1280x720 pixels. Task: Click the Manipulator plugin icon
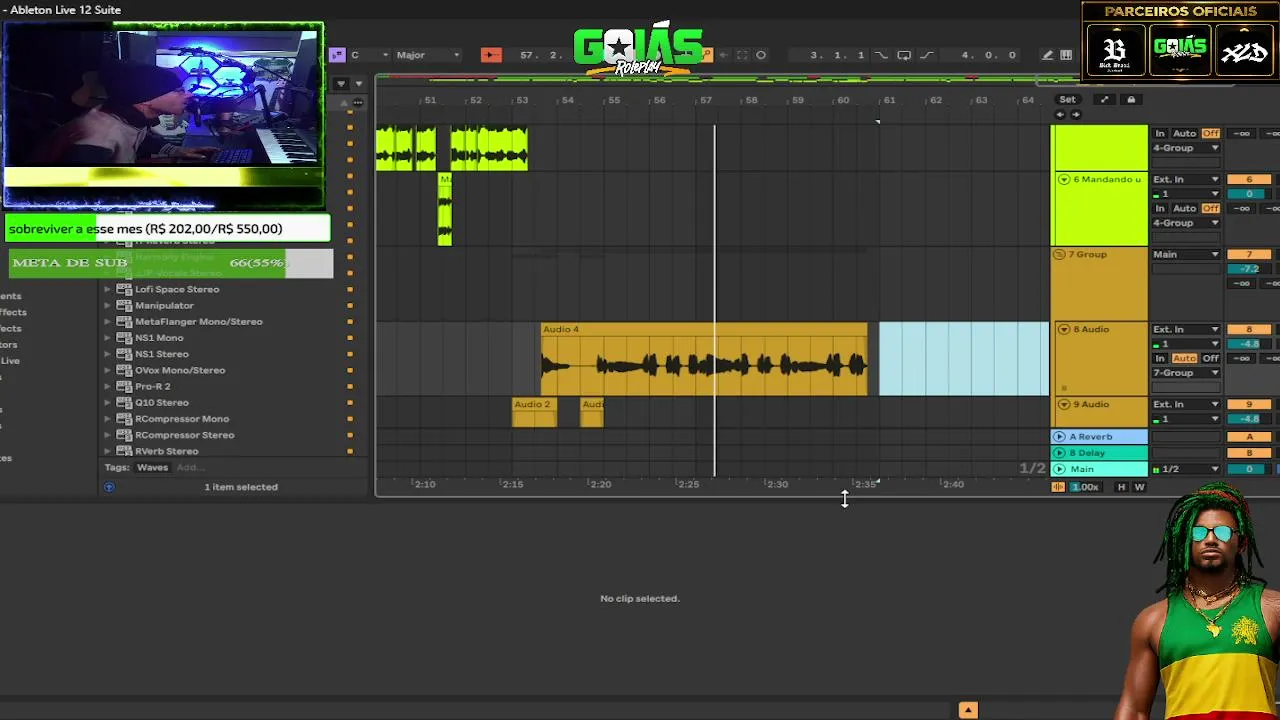[124, 306]
